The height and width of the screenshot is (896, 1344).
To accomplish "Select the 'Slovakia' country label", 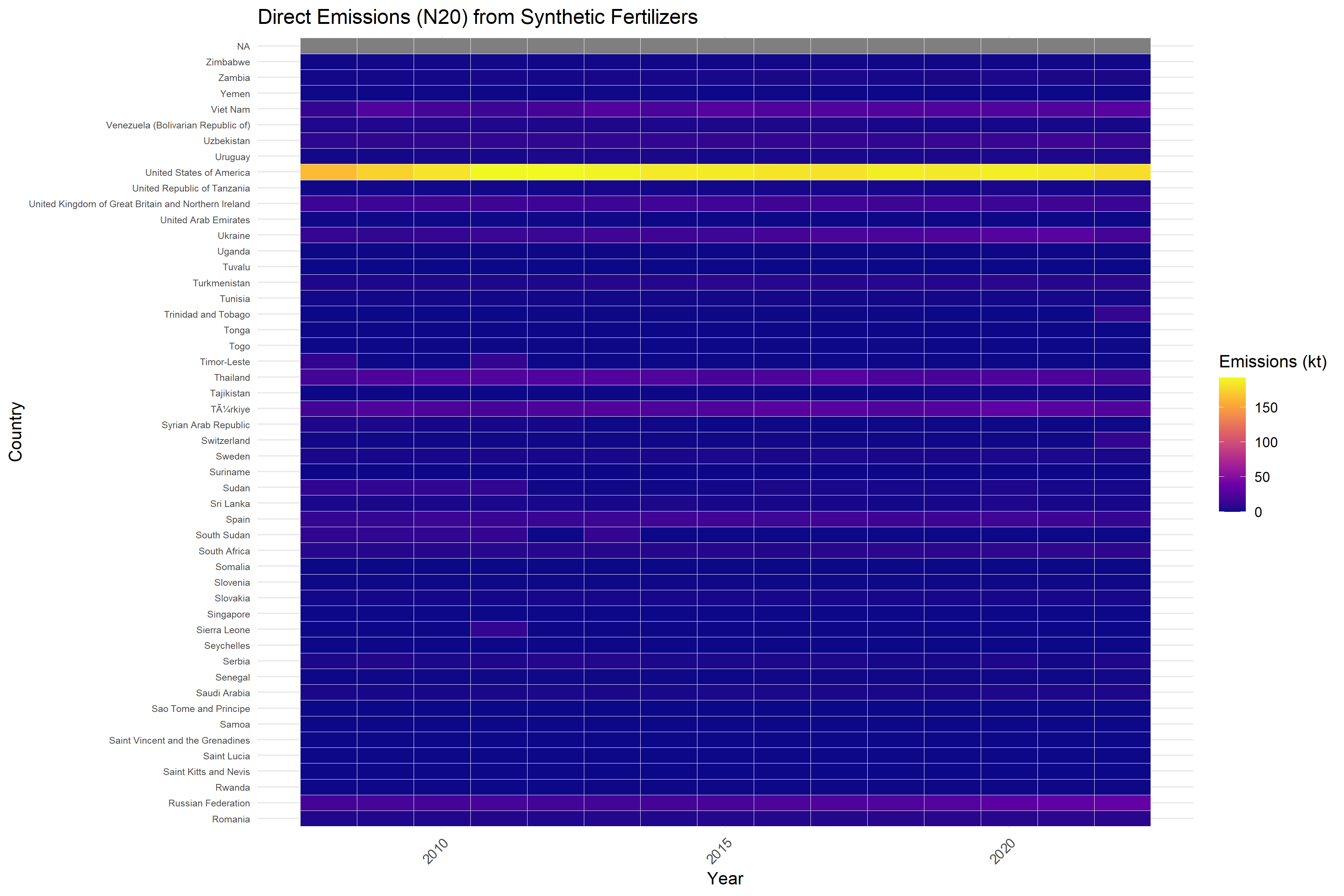I will coord(232,598).
